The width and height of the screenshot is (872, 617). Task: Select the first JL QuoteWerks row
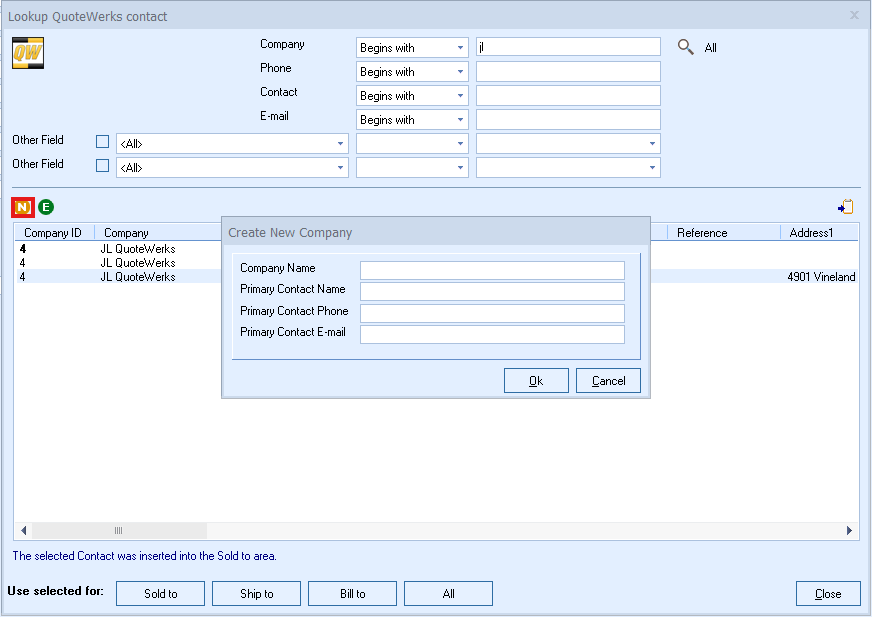(138, 249)
